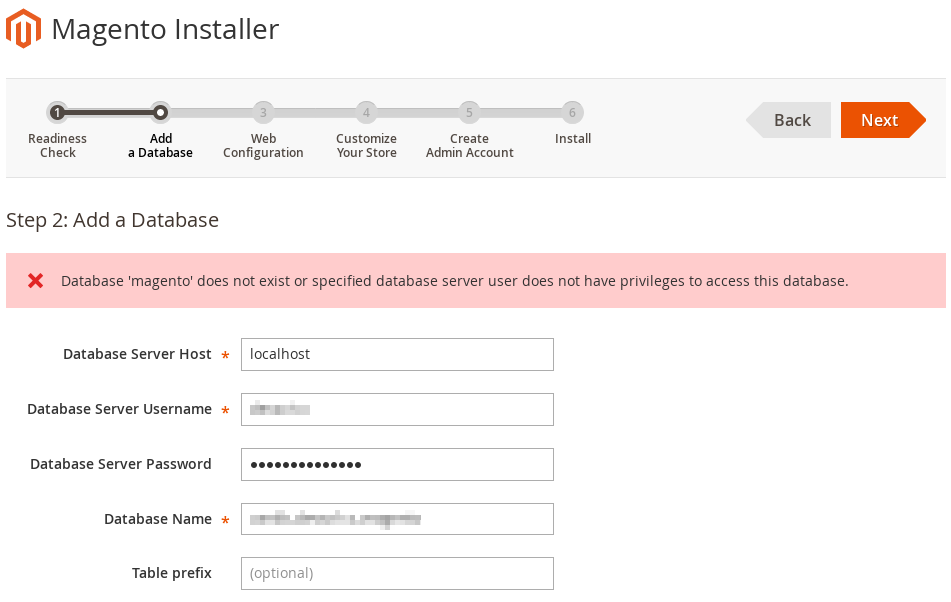Click step 5 Create Admin Account circle
951x602 pixels.
(x=469, y=112)
